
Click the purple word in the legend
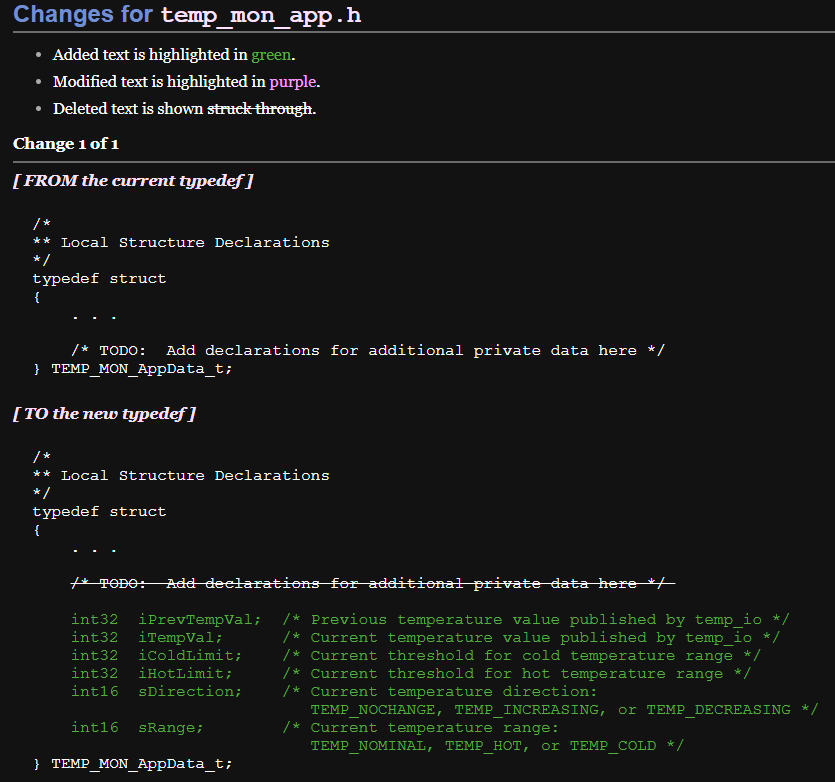(x=292, y=82)
